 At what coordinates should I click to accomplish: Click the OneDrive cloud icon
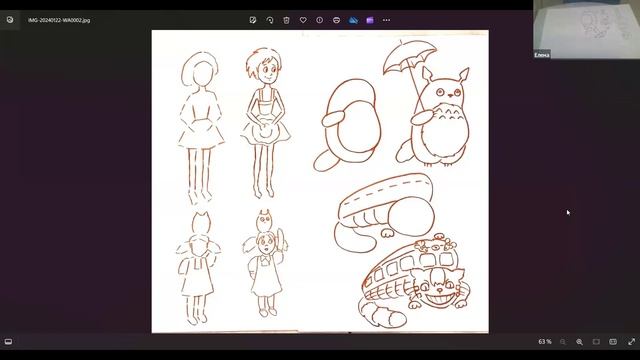[353, 20]
